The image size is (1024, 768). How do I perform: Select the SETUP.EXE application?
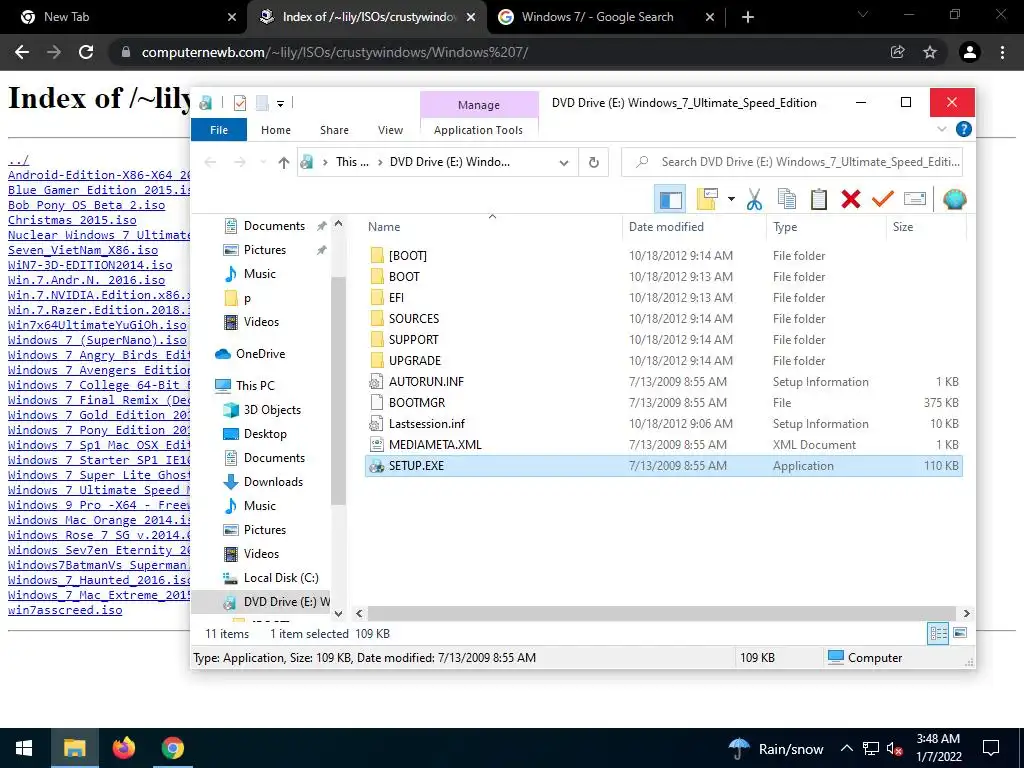pyautogui.click(x=664, y=466)
